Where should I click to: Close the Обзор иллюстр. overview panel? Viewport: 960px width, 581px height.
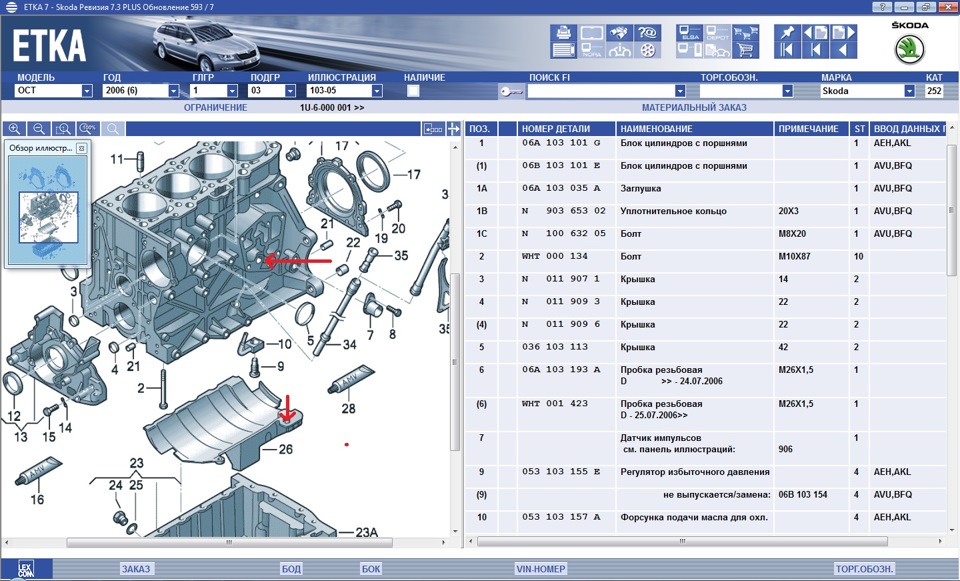81,148
